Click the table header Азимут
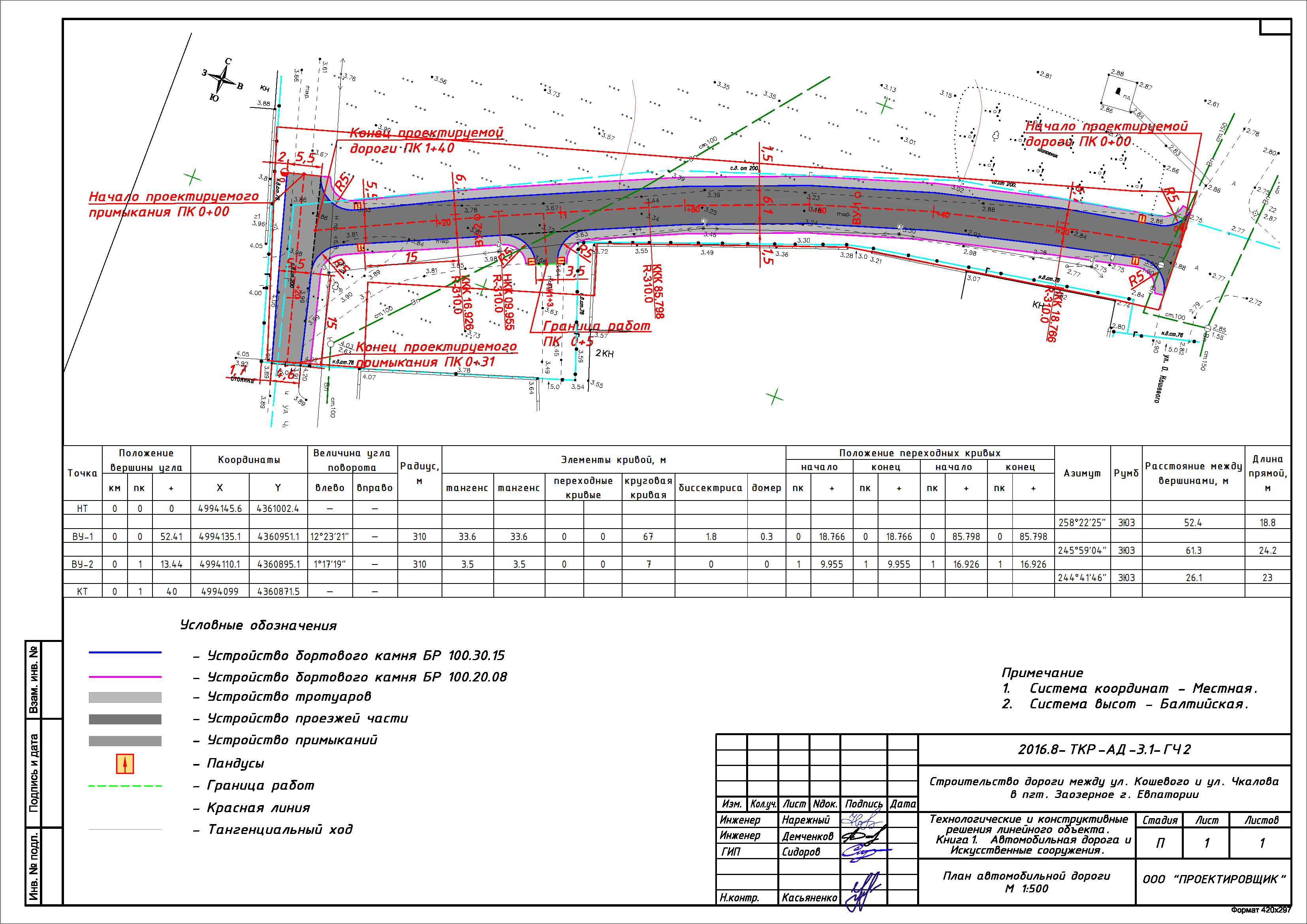Screen dimensions: 1307x924 point(1082,473)
